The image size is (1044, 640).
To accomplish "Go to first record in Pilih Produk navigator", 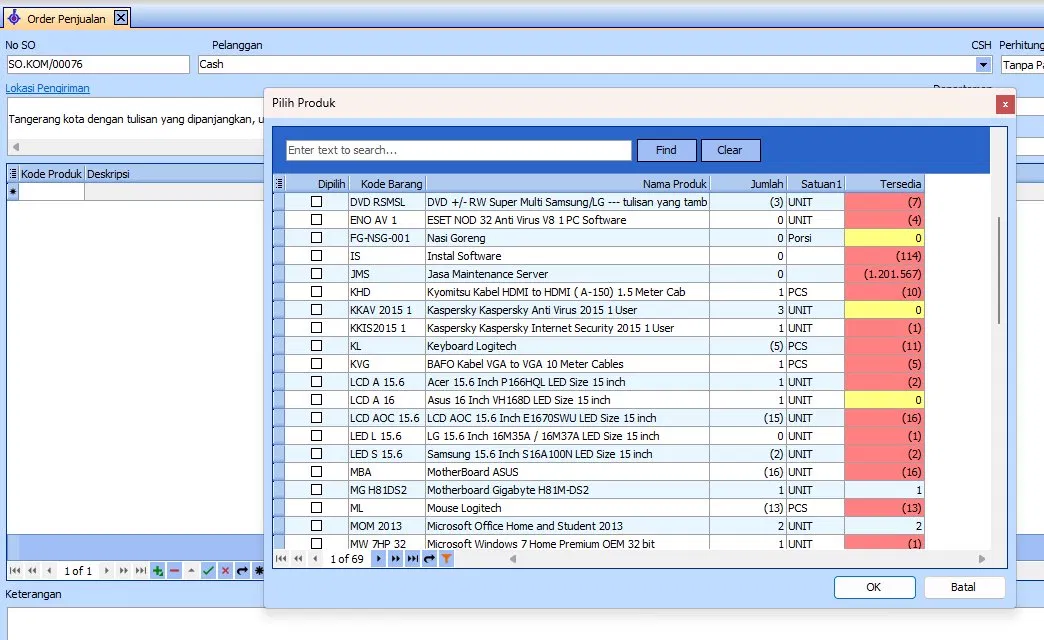I will 281,559.
